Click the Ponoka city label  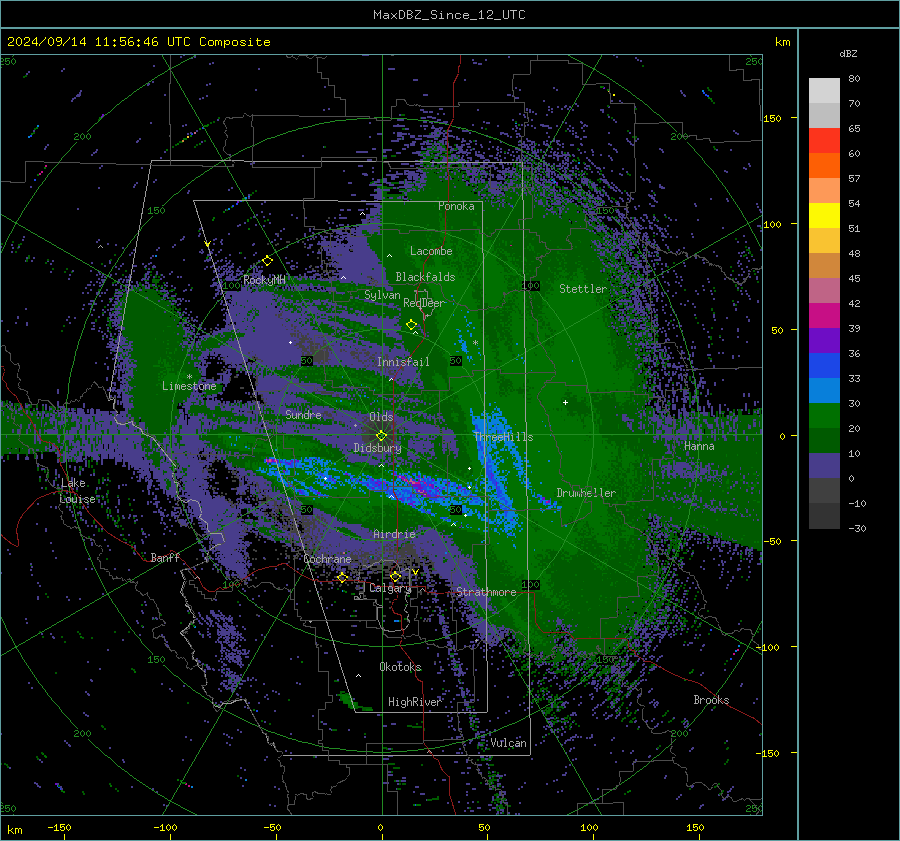tap(456, 206)
